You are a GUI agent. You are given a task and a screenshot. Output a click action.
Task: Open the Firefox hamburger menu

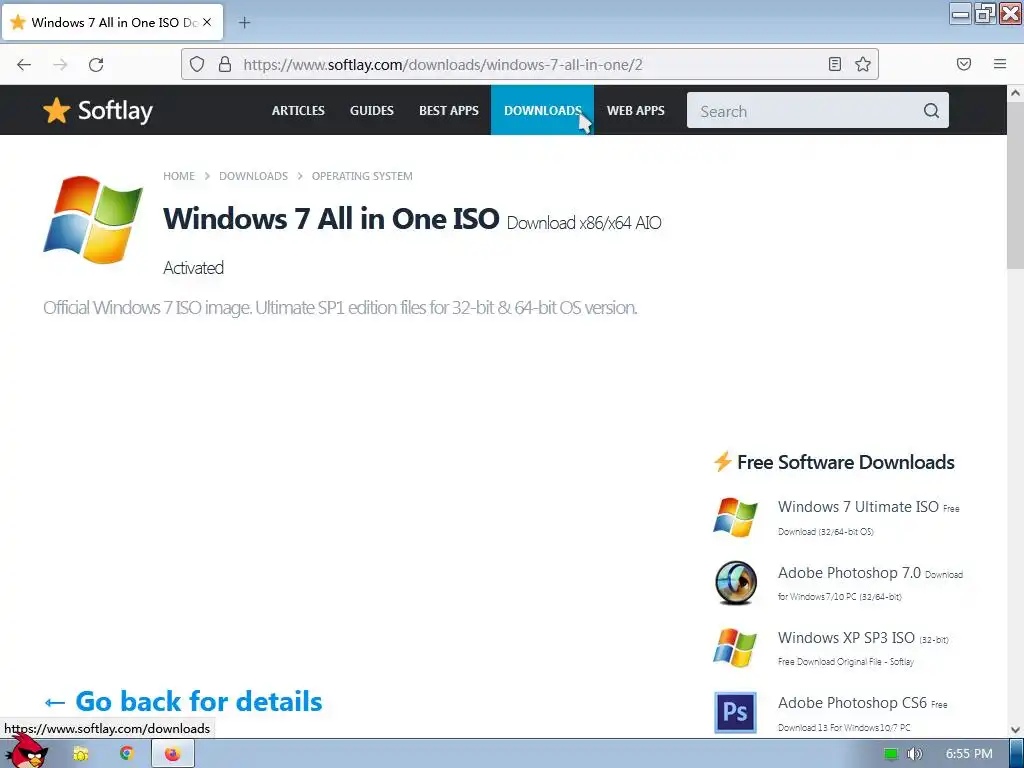pyautogui.click(x=1000, y=64)
